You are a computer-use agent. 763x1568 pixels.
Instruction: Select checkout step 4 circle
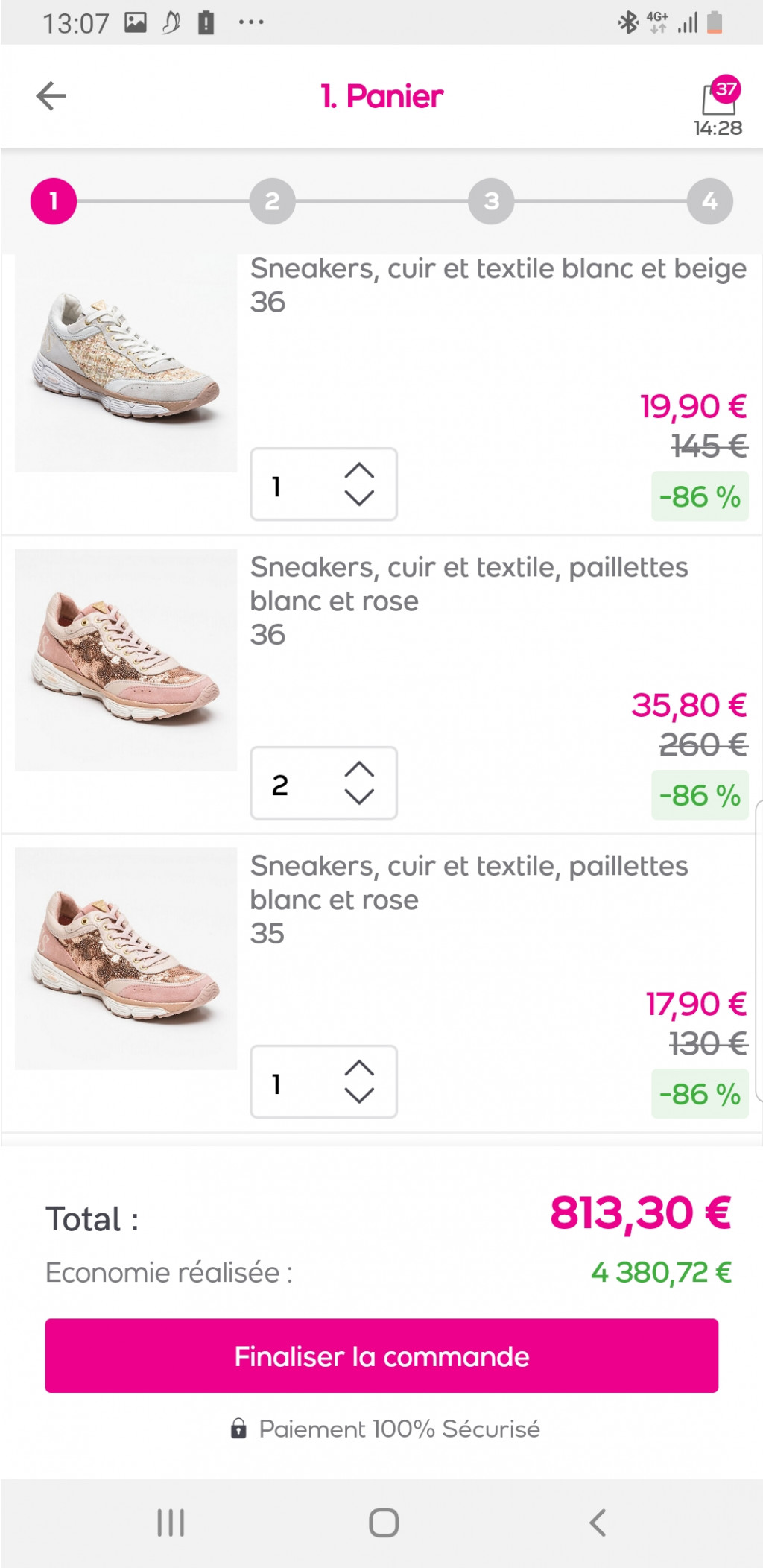click(709, 201)
